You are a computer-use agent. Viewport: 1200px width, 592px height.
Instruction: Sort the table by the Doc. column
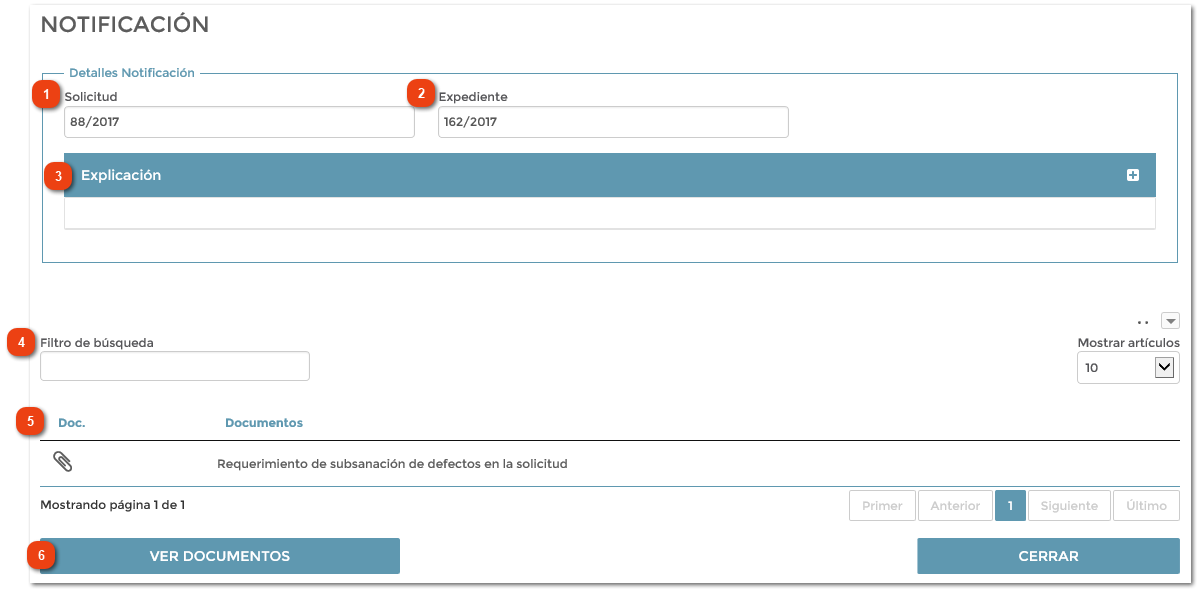click(71, 422)
